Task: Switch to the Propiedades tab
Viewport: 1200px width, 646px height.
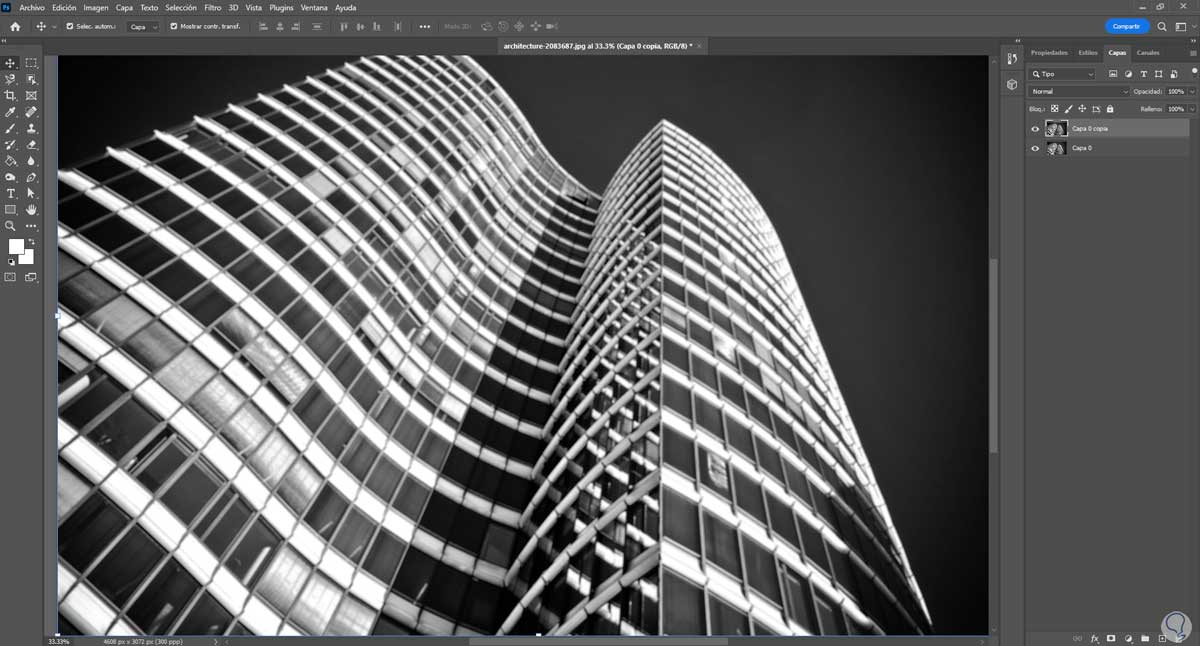Action: [1049, 53]
